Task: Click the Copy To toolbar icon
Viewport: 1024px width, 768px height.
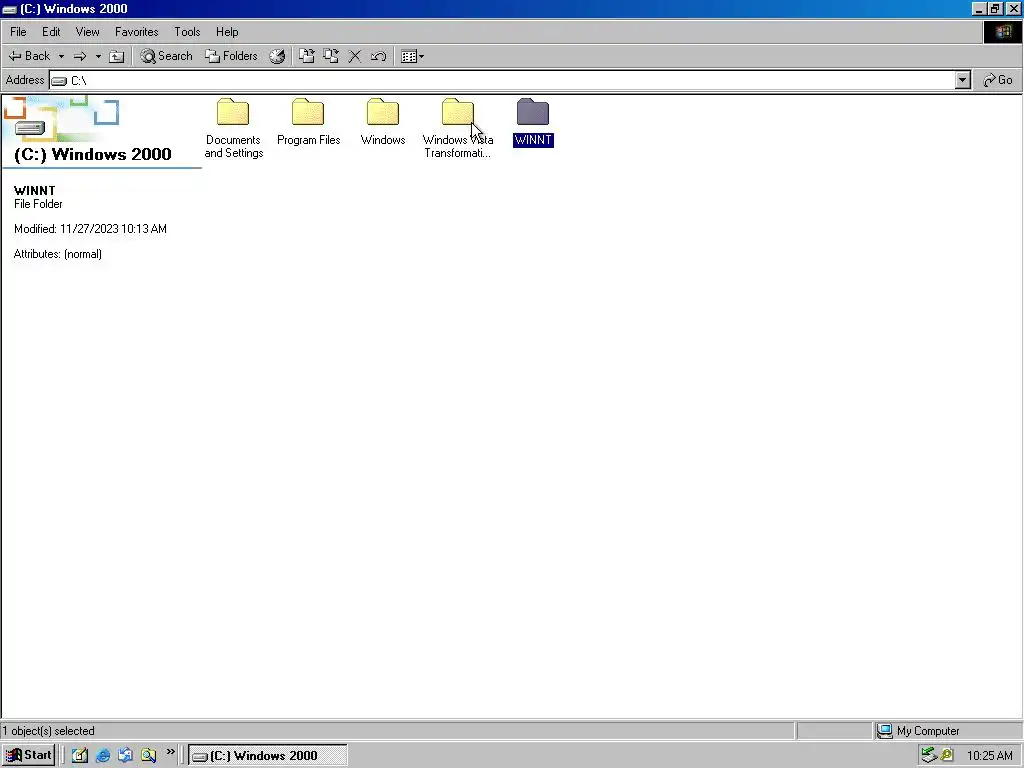Action: (331, 56)
